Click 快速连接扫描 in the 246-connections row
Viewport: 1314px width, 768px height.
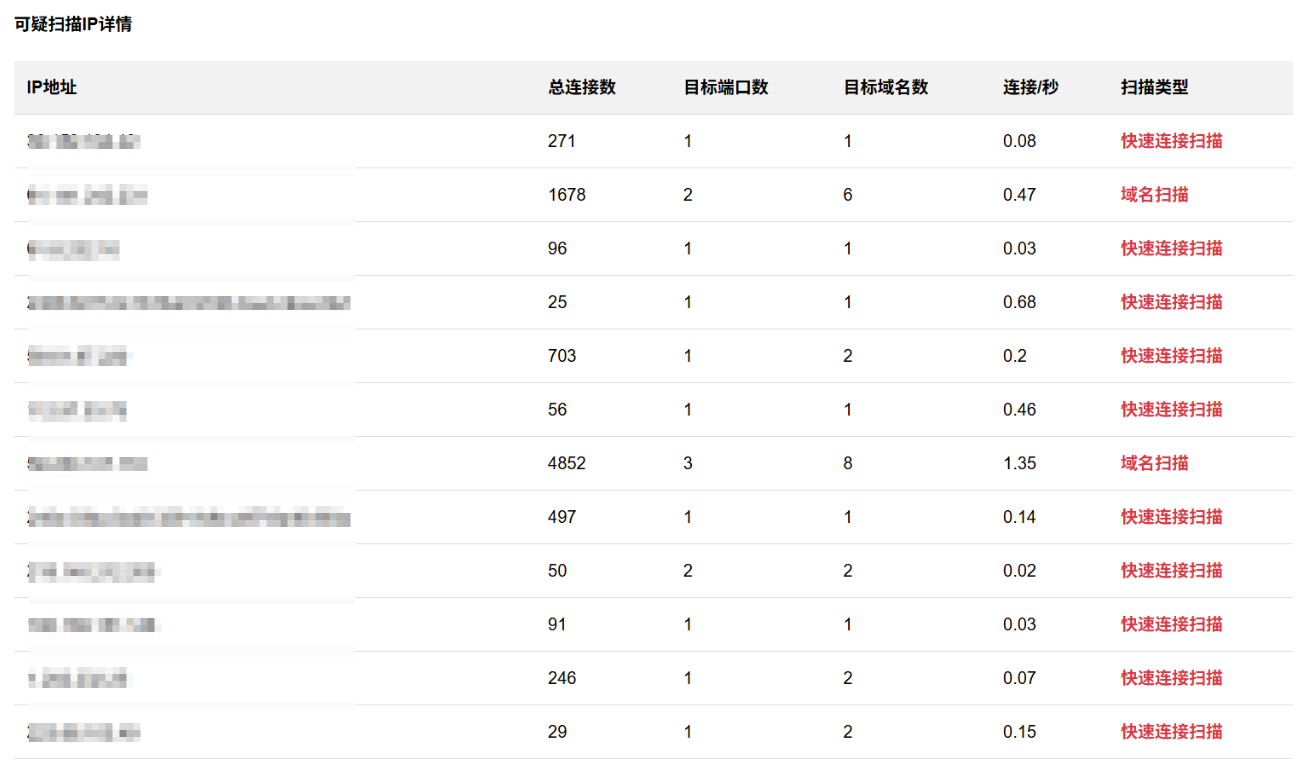point(1172,678)
